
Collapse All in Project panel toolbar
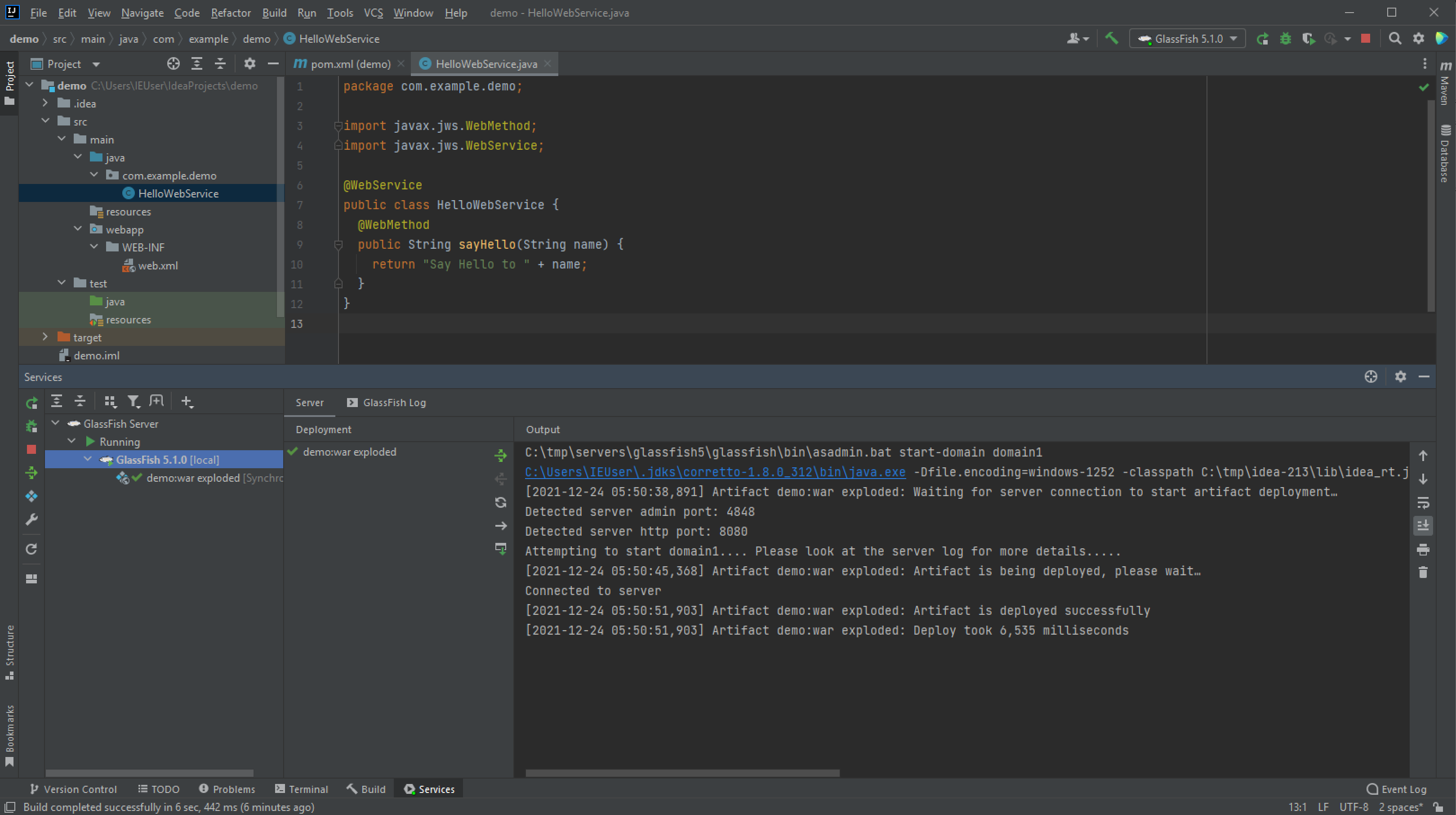click(x=220, y=64)
